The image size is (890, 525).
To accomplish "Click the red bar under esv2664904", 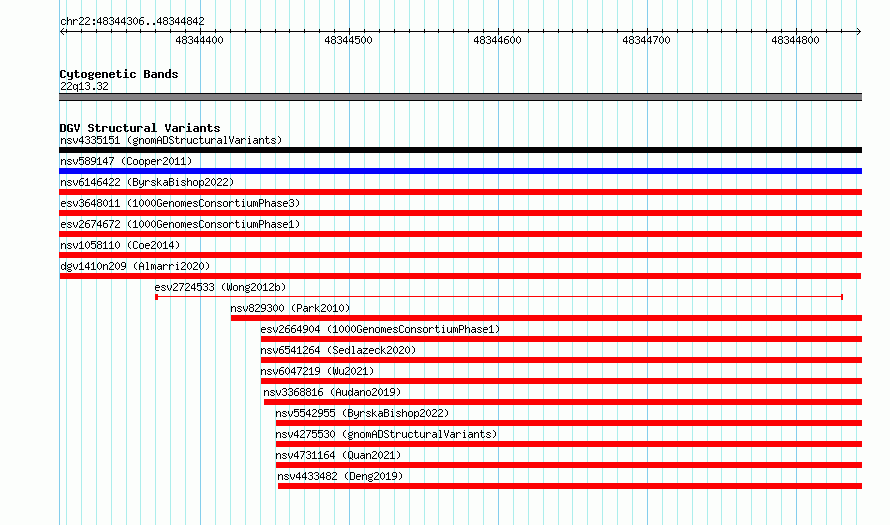I will pos(561,339).
